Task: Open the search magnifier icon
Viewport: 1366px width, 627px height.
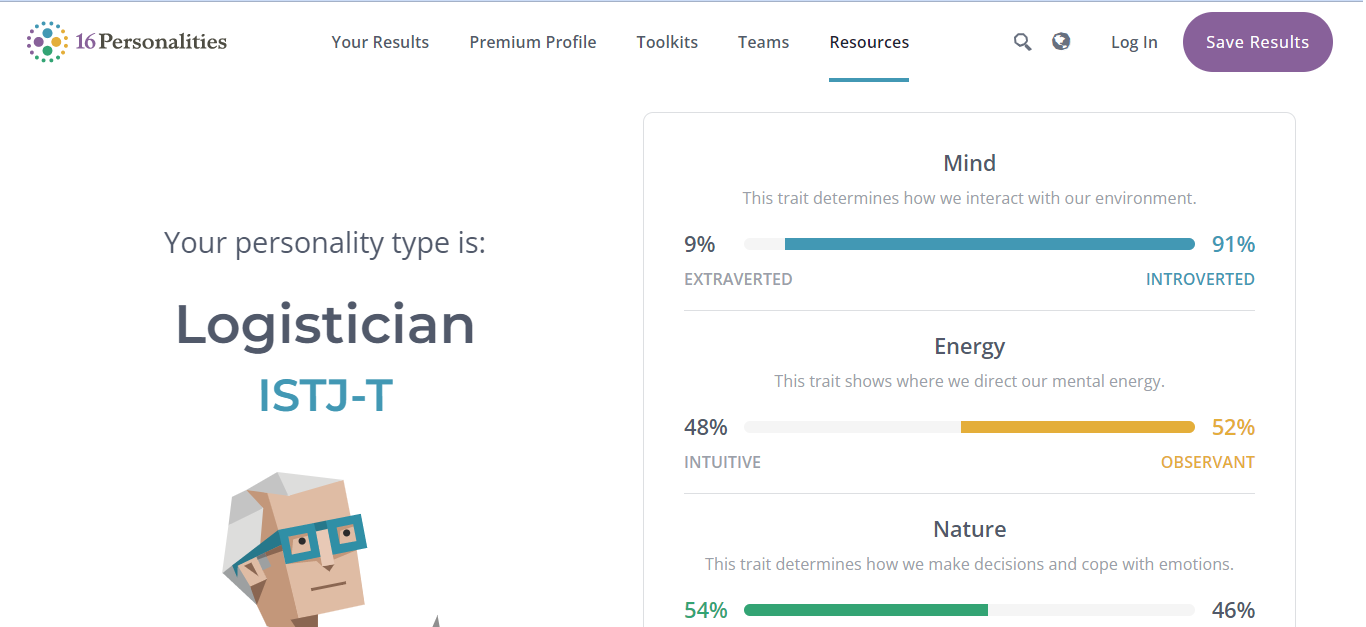Action: pyautogui.click(x=1022, y=42)
